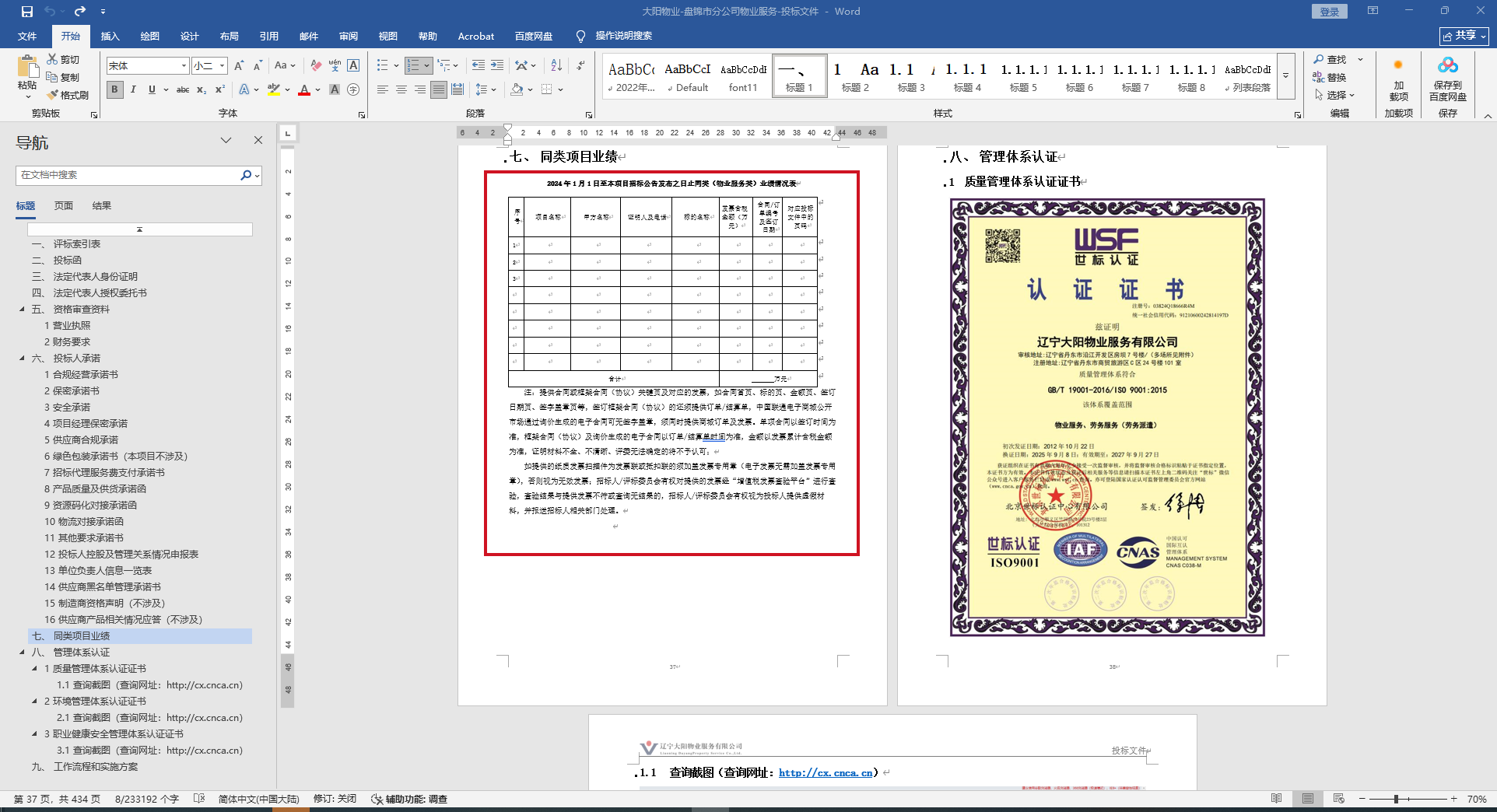This screenshot has width=1497, height=812.
Task: Open the 文件 (File) menu
Action: [x=27, y=36]
